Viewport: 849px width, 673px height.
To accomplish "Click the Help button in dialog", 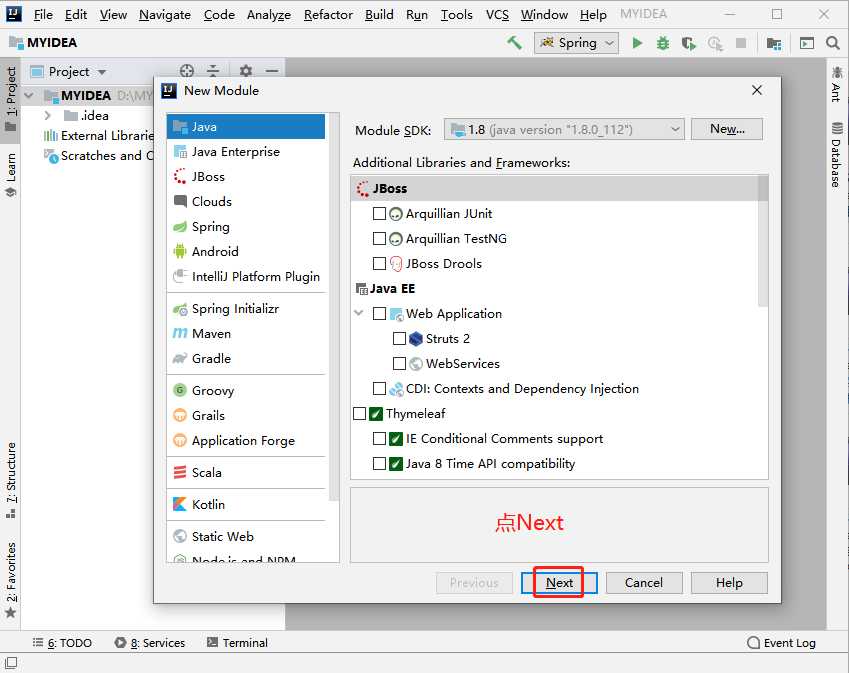I will [x=729, y=583].
